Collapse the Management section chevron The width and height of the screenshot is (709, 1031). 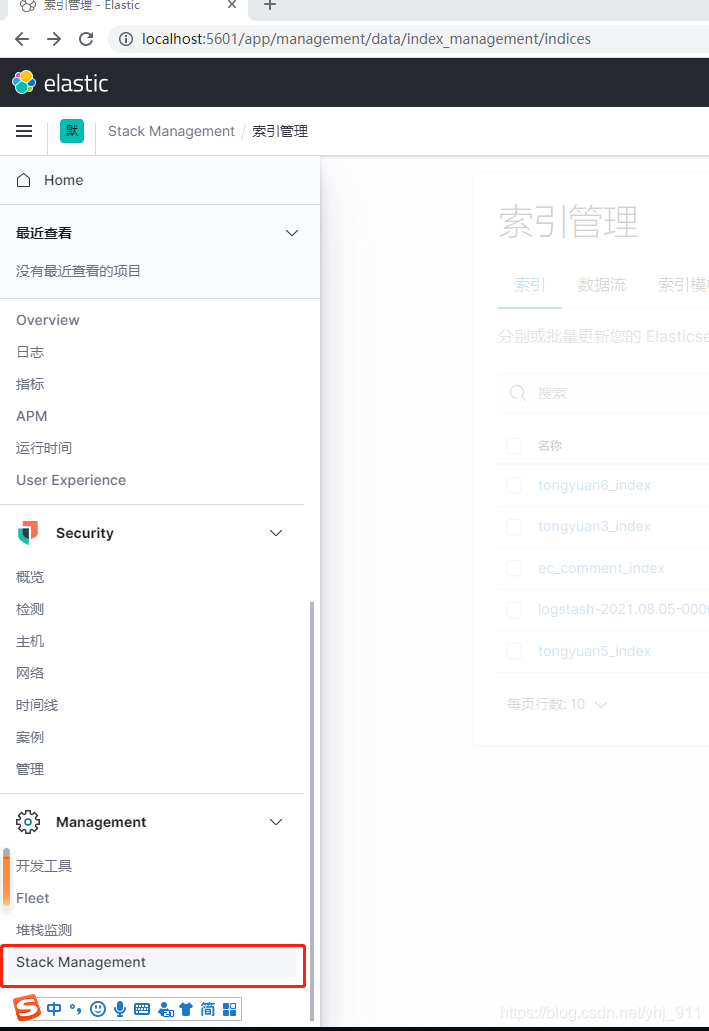[276, 822]
